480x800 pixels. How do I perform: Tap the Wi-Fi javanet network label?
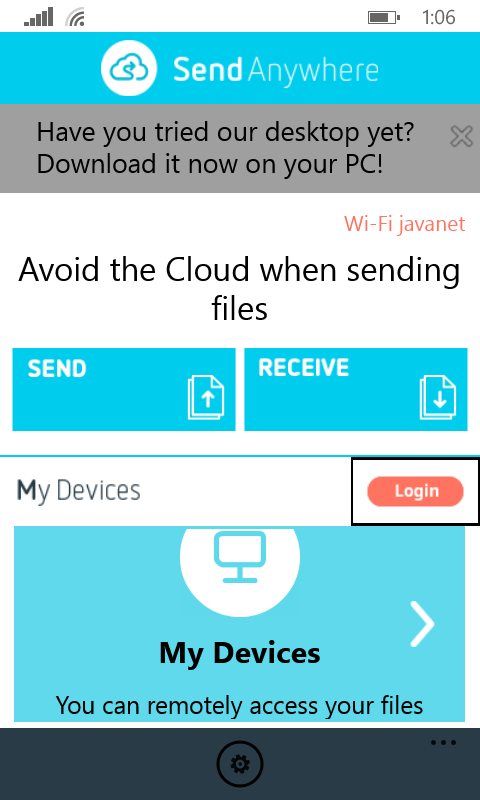click(405, 223)
